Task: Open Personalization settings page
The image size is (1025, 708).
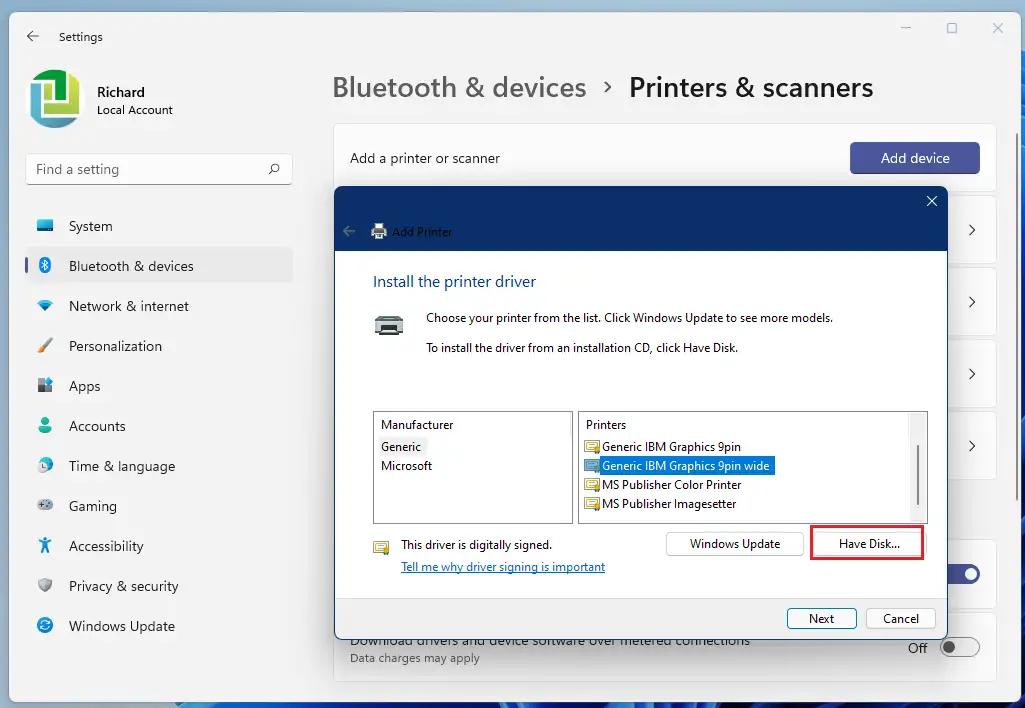Action: coord(159,346)
